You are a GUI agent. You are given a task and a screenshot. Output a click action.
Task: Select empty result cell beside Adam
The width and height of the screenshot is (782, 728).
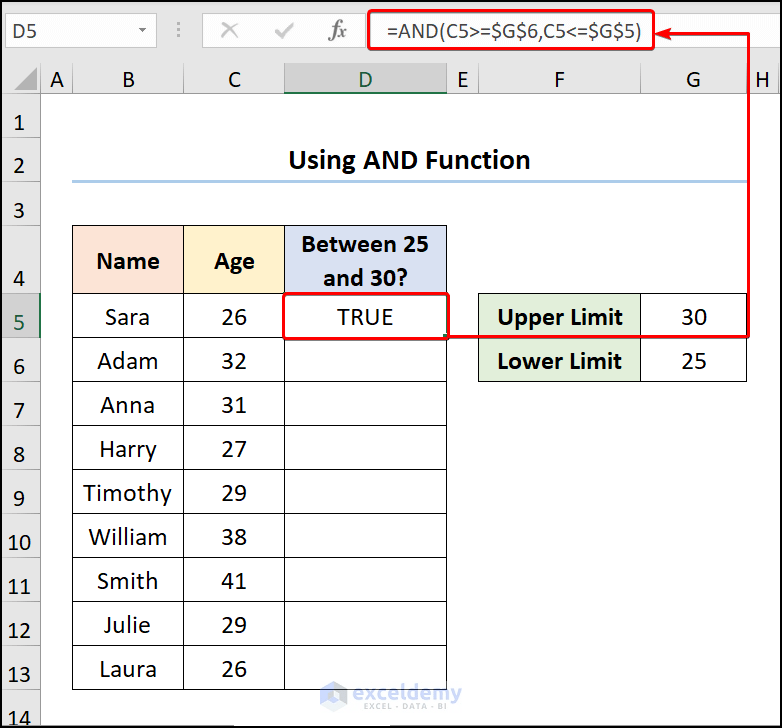coord(365,360)
